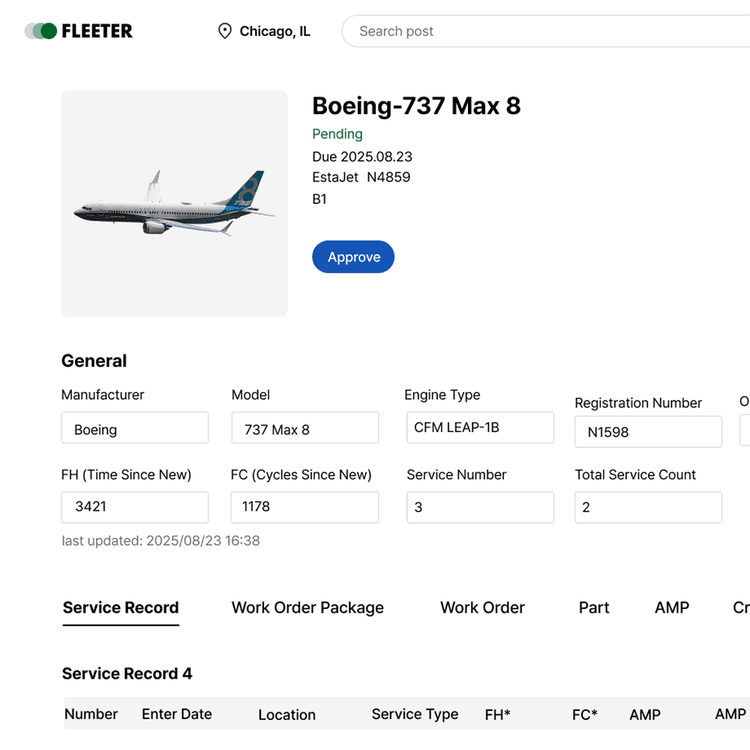Edit the Registration Number field N1598
This screenshot has height=750, width=750.
pyautogui.click(x=648, y=432)
